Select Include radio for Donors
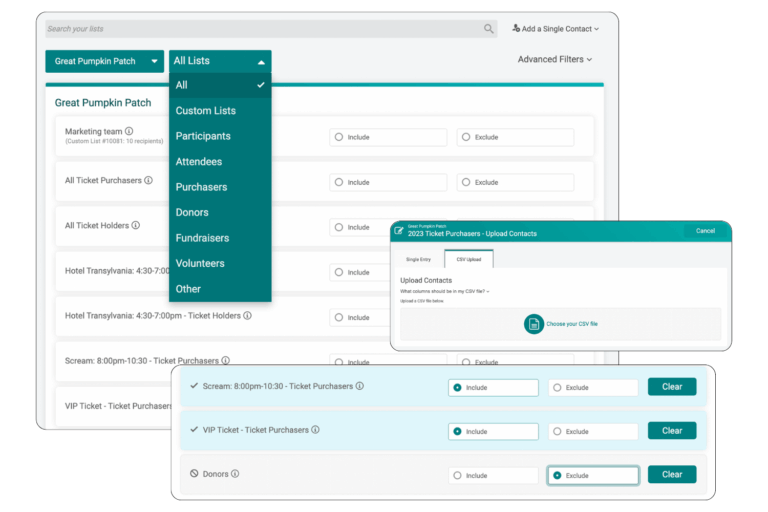768x512 pixels. pyautogui.click(x=457, y=475)
